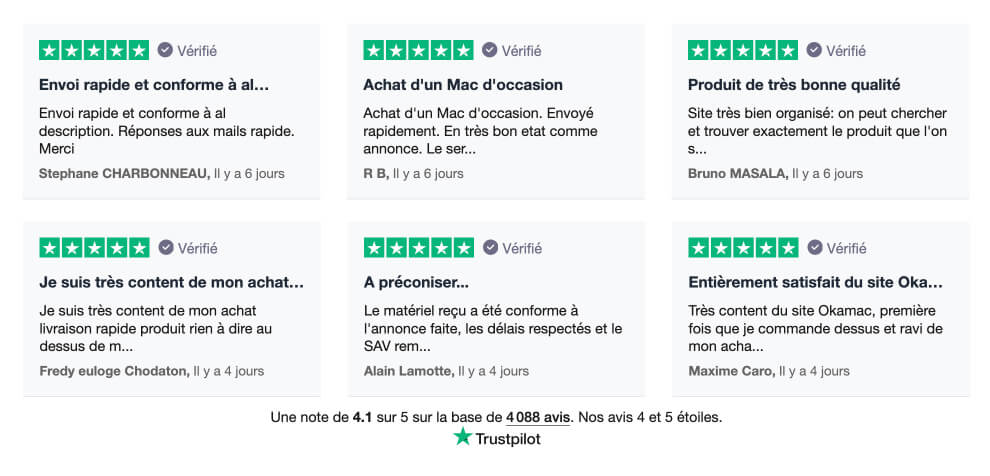Select 'Produit de très bonne qualité' heading
The height and width of the screenshot is (476, 990).
coord(794,85)
